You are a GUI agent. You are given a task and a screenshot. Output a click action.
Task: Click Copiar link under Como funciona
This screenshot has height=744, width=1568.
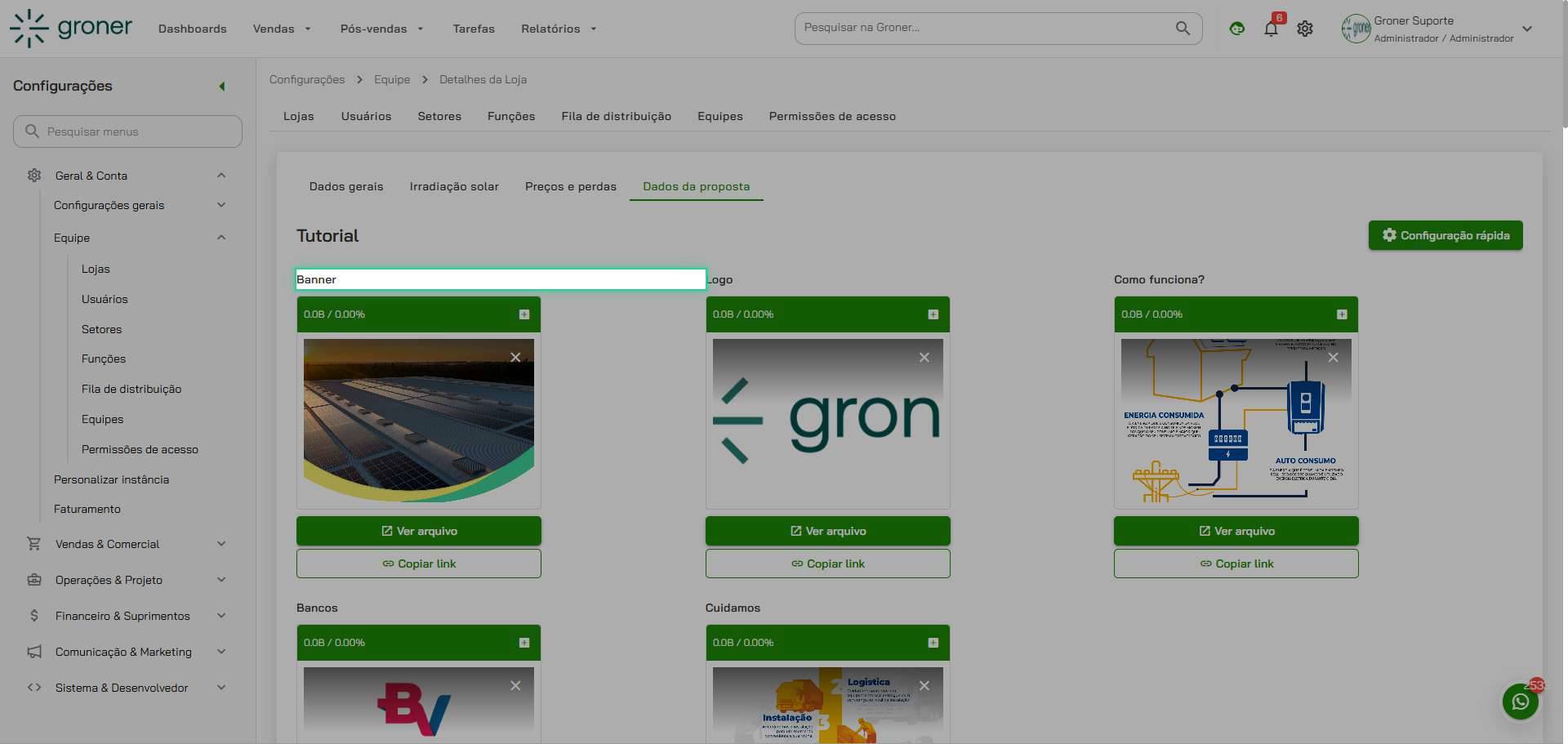[x=1236, y=564]
